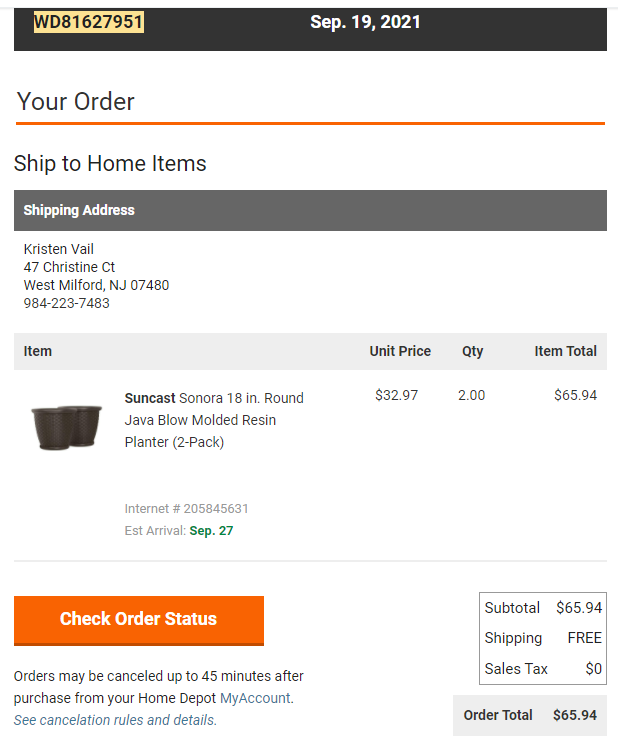Open See cancelation rules and details link

[115, 720]
